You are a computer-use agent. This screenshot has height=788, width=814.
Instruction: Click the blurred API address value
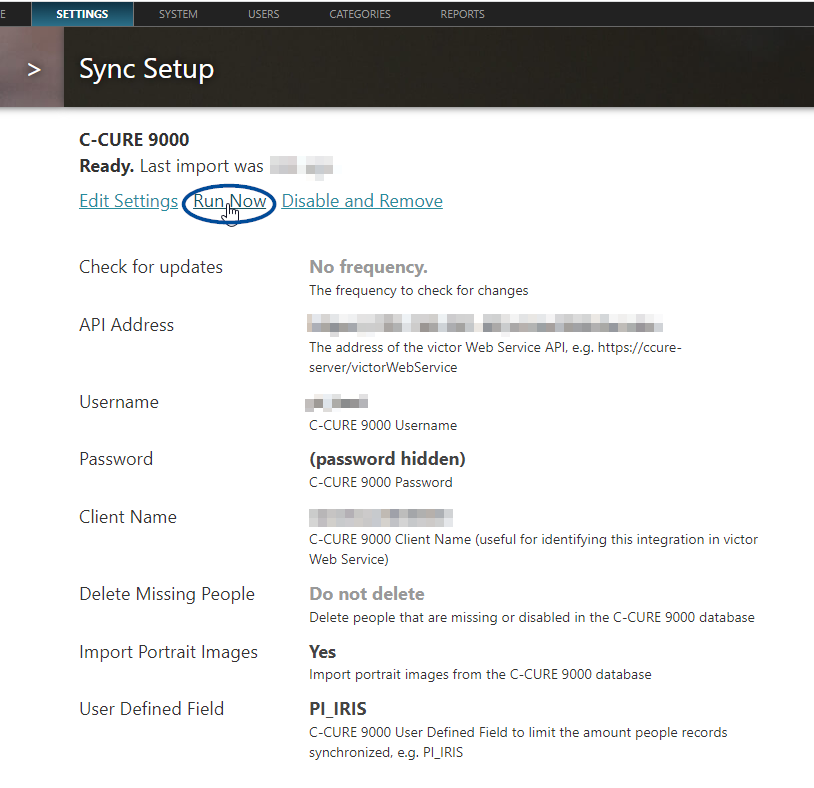(485, 323)
